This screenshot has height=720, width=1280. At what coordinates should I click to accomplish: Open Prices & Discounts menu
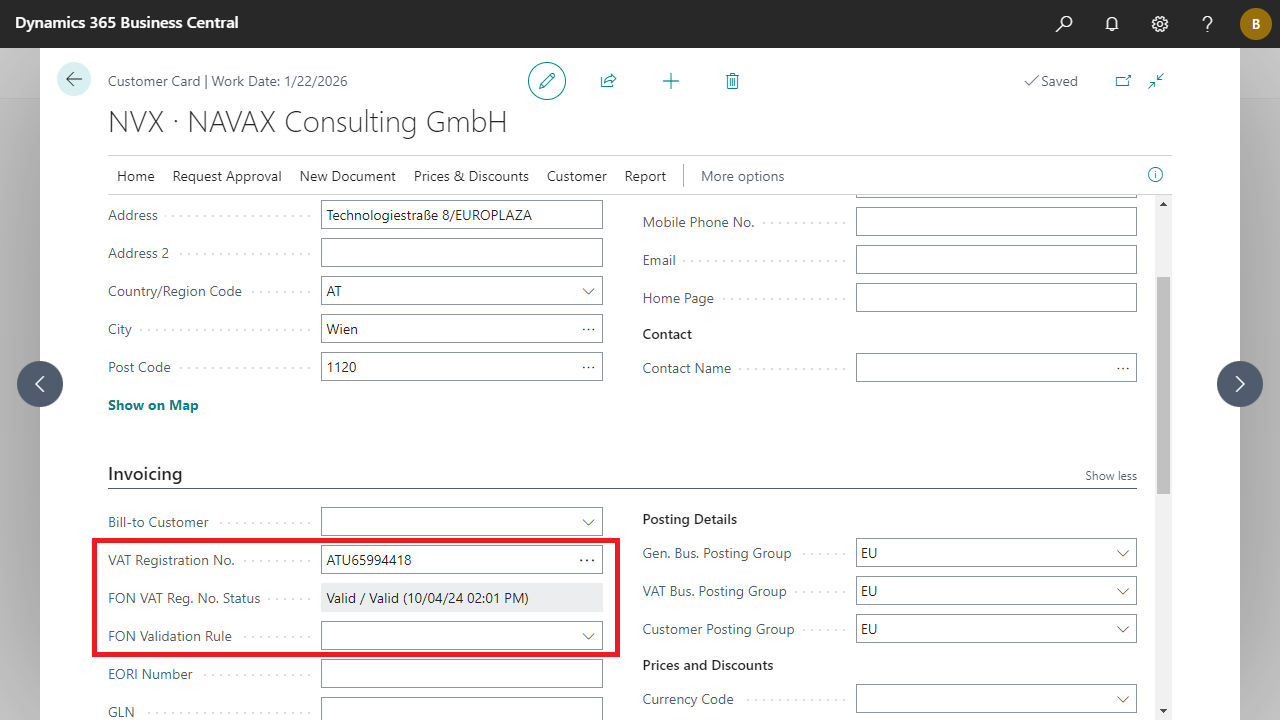[471, 176]
